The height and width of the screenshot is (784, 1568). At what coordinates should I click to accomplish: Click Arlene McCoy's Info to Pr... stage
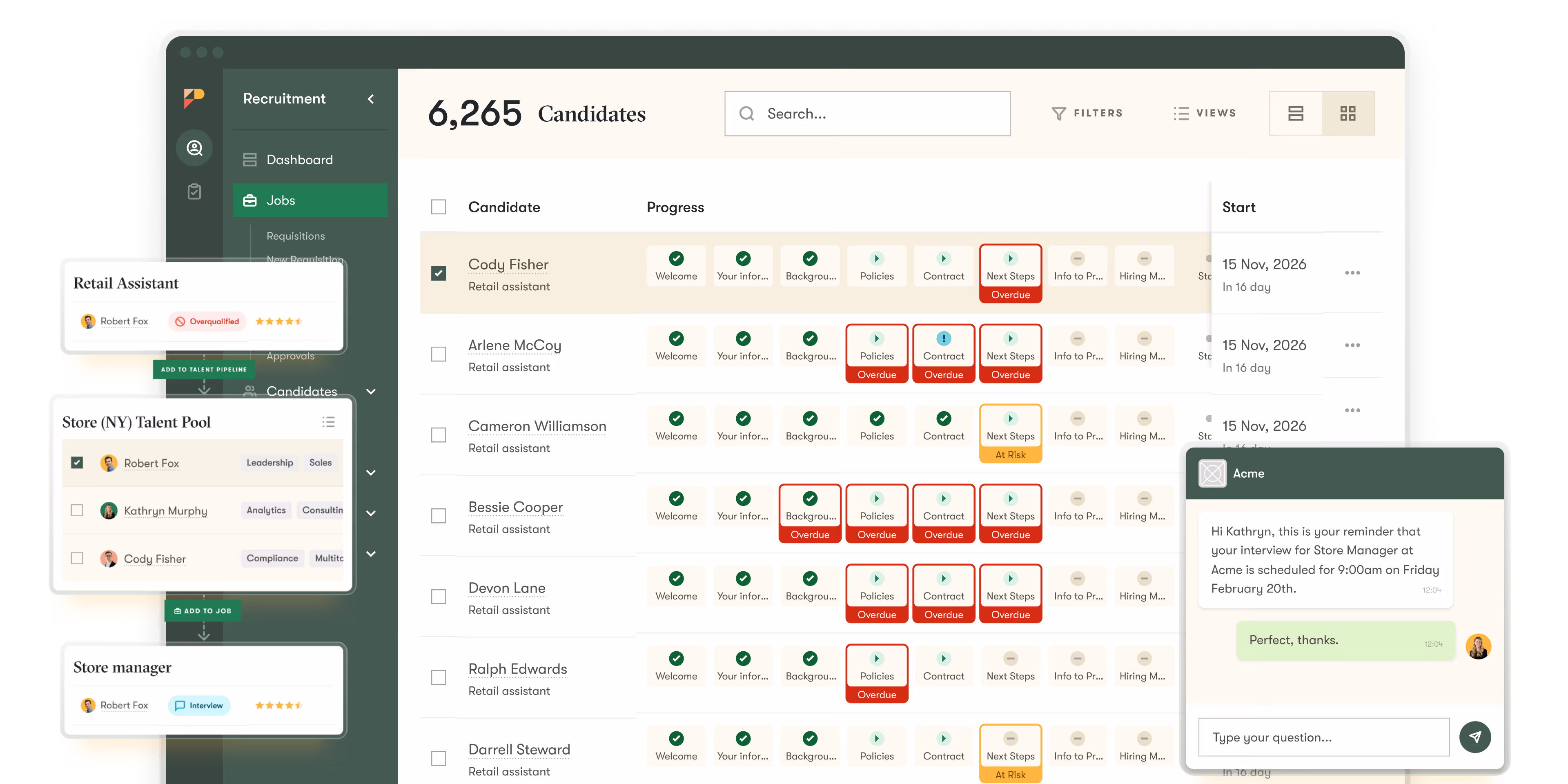pos(1078,346)
